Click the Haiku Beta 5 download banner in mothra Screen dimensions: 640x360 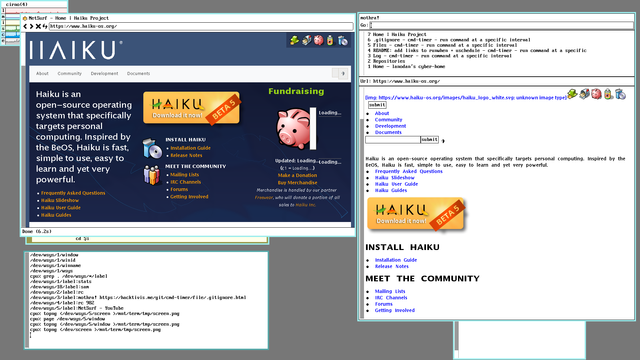click(x=416, y=213)
